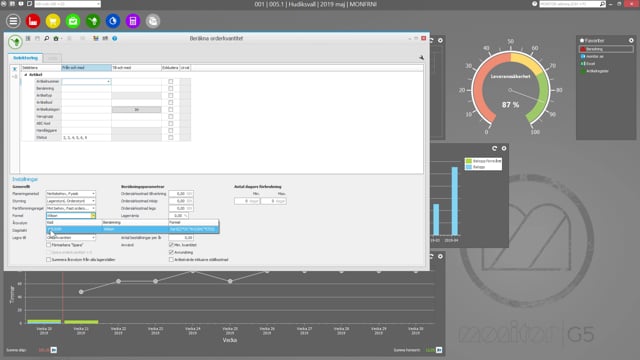The width and height of the screenshot is (640, 360).
Task: Open settings gear of the Favoriter panel
Action: click(x=631, y=40)
